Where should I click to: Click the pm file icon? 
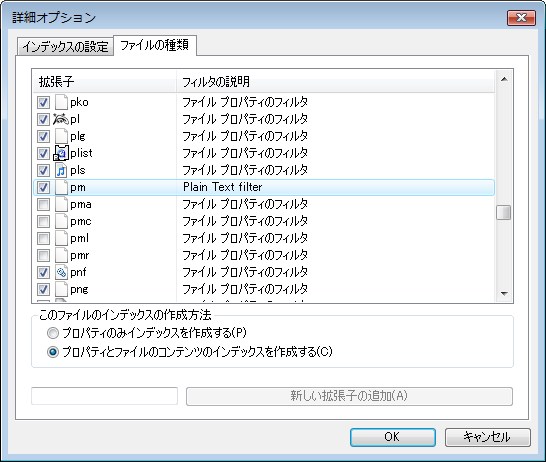61,187
